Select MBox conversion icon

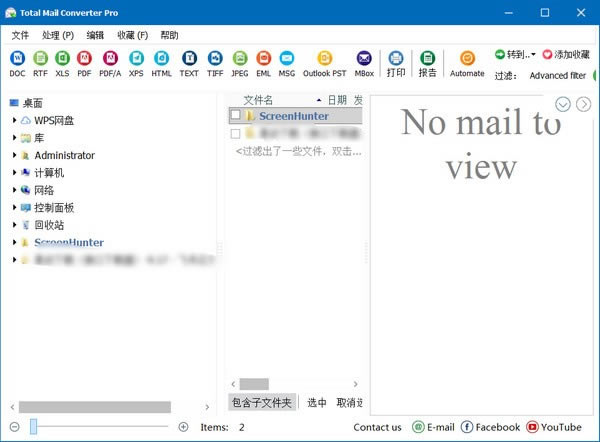point(364,64)
